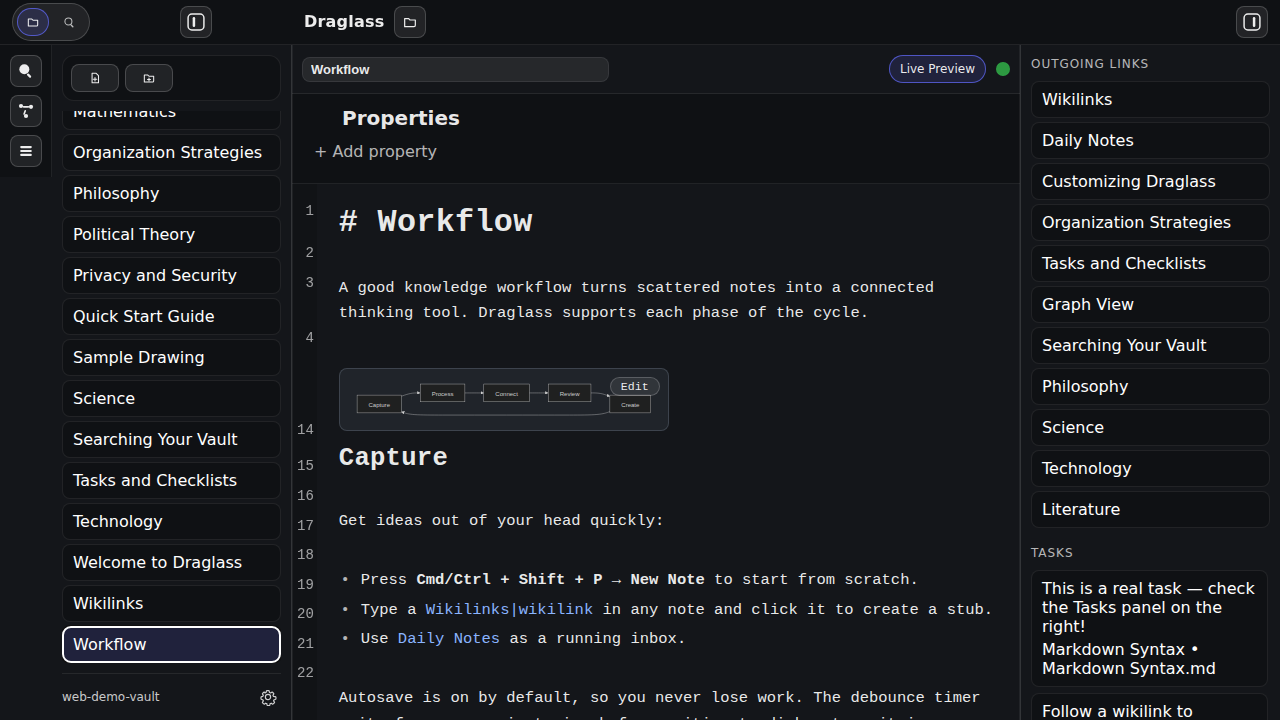Add a new property
This screenshot has width=1280, height=720.
click(x=376, y=151)
